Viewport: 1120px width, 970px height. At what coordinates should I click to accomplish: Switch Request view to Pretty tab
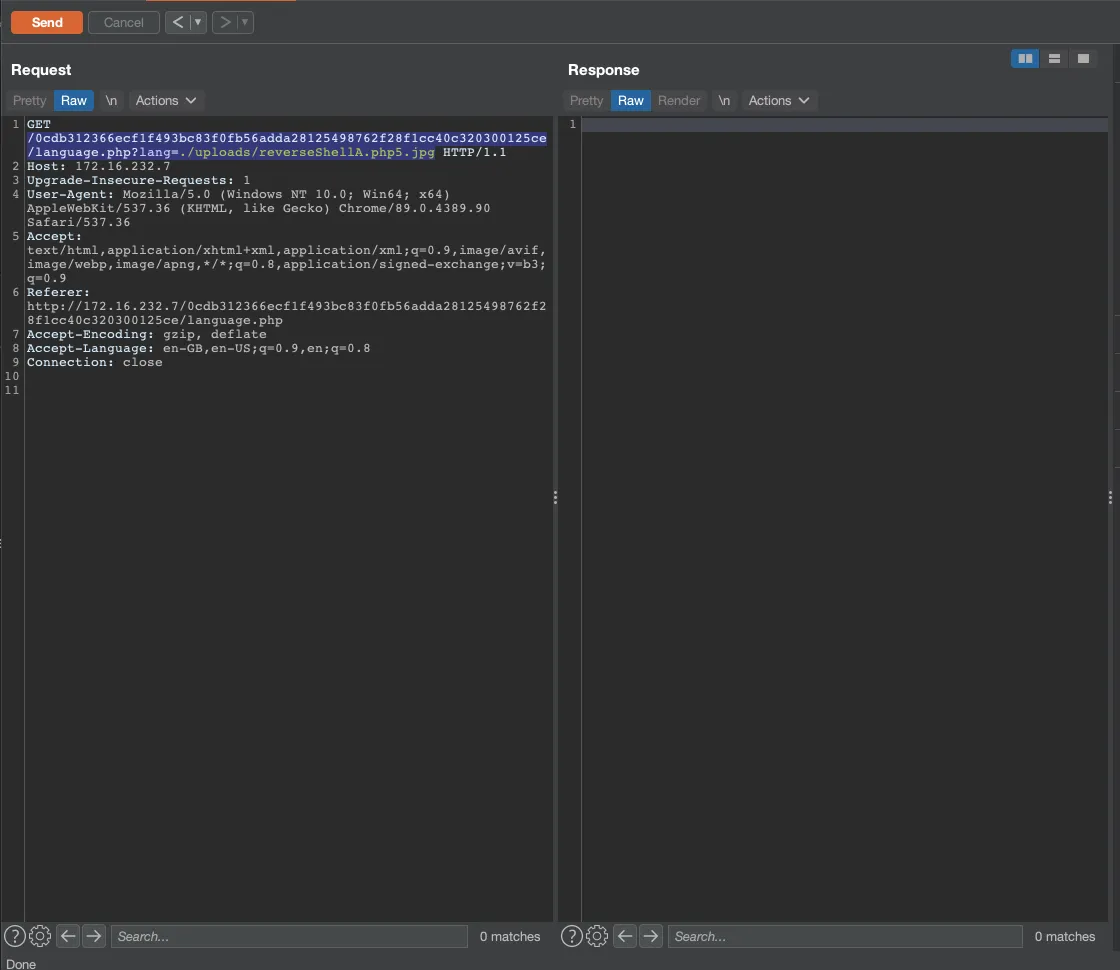[30, 100]
